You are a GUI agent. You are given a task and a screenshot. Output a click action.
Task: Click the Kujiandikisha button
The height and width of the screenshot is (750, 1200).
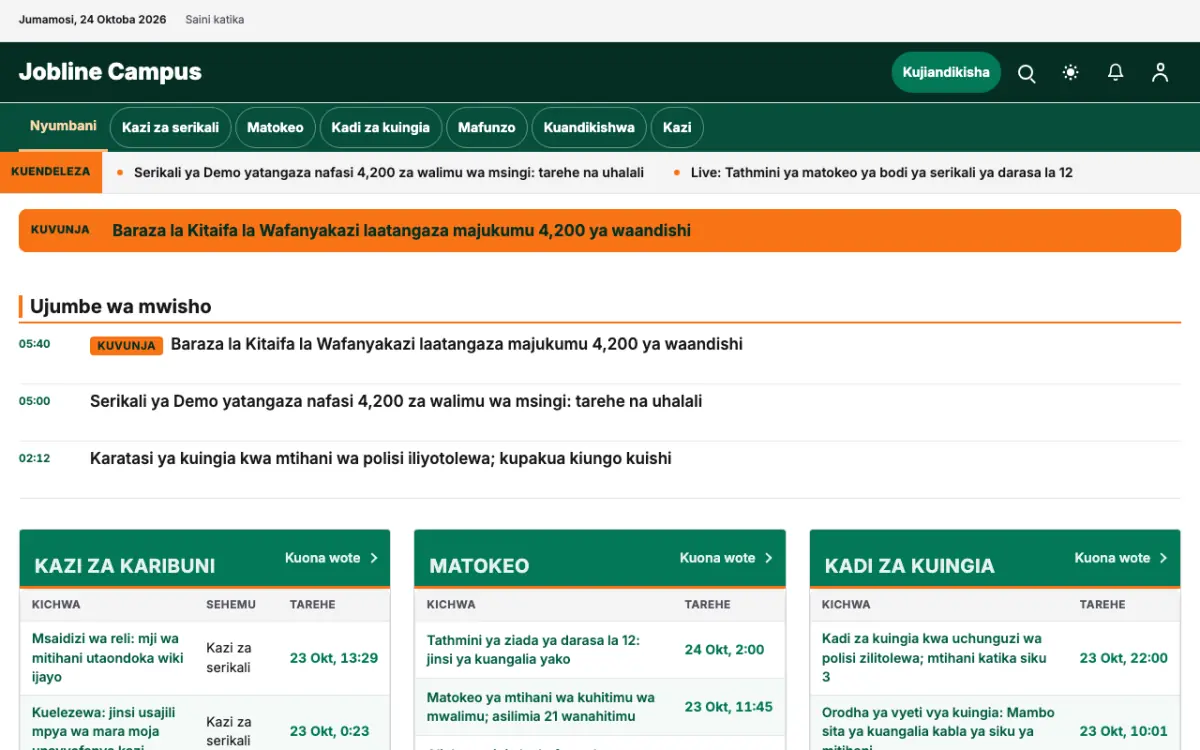click(946, 72)
